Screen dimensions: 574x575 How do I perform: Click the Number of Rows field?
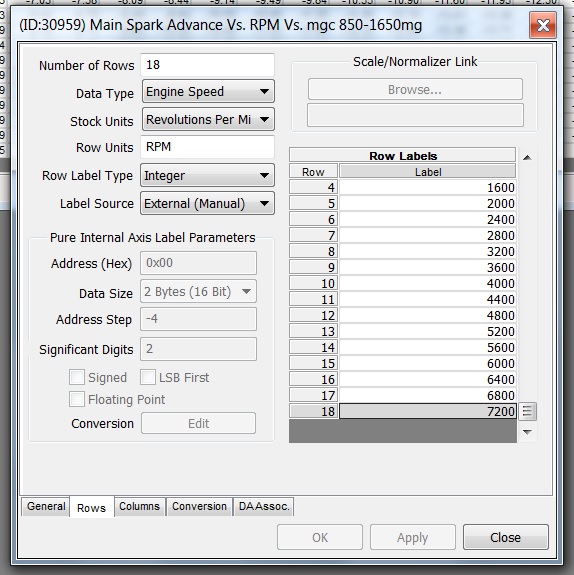tap(208, 65)
